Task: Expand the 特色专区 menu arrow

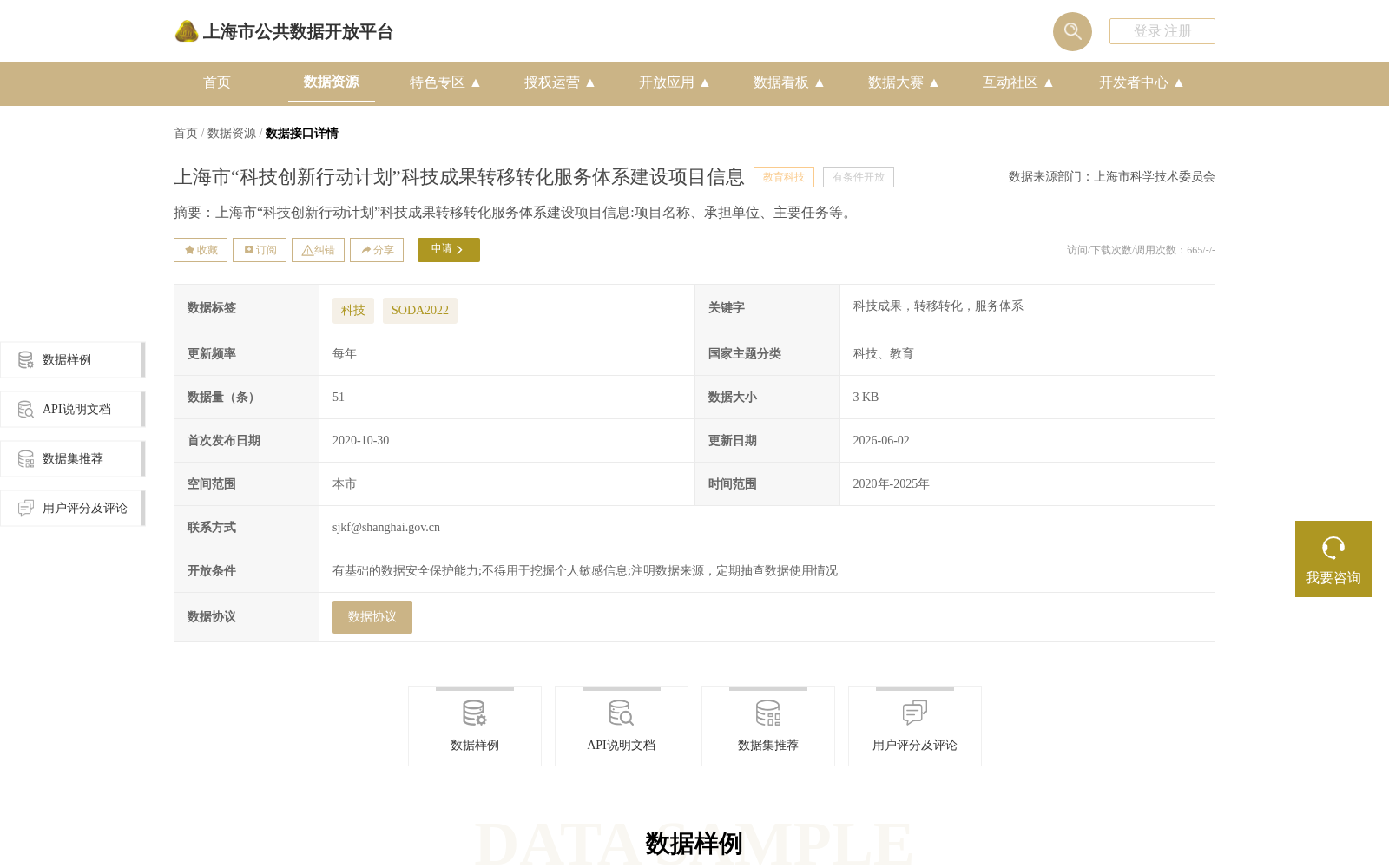Action: click(476, 82)
